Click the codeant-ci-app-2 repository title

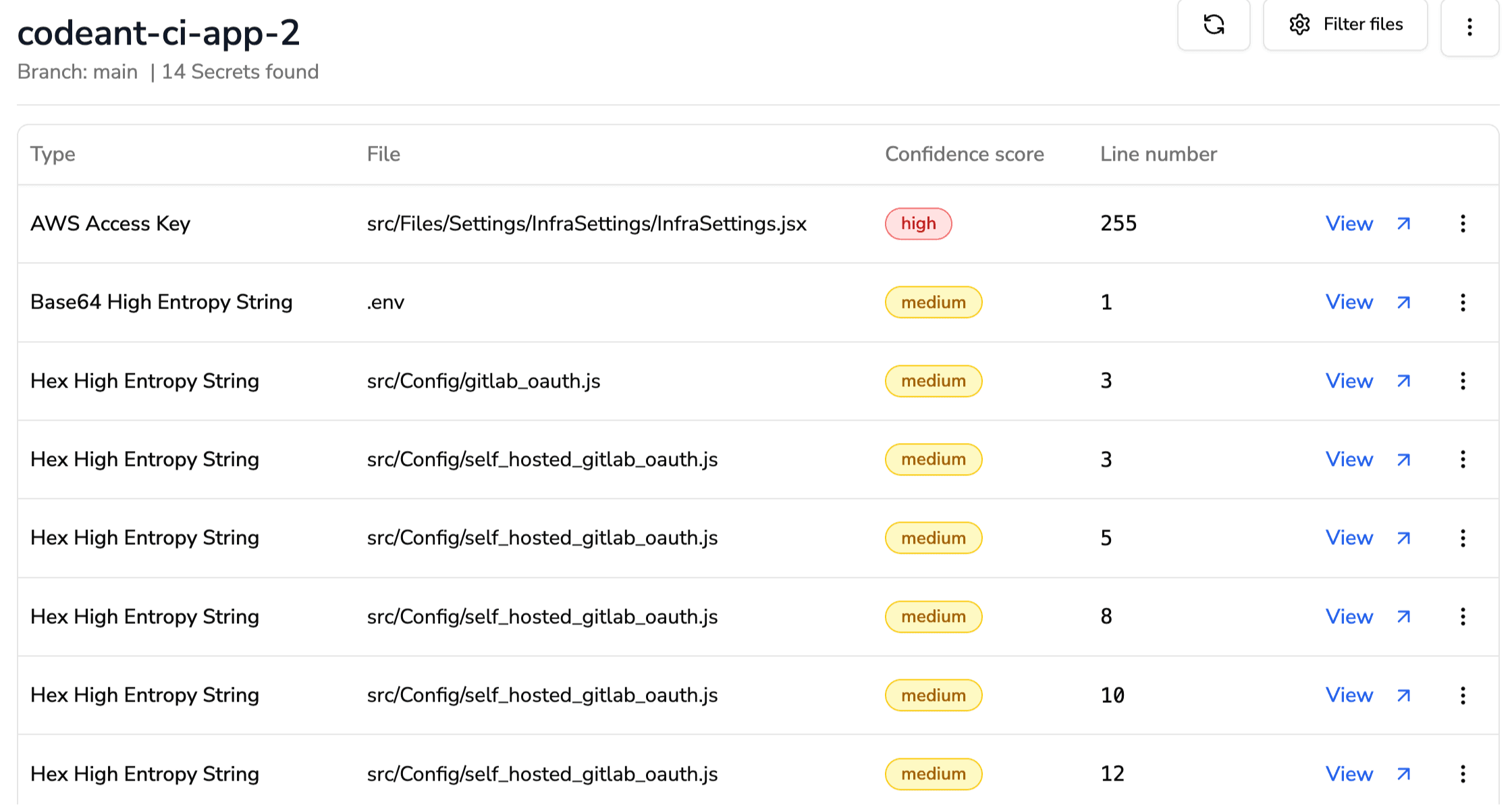click(159, 32)
